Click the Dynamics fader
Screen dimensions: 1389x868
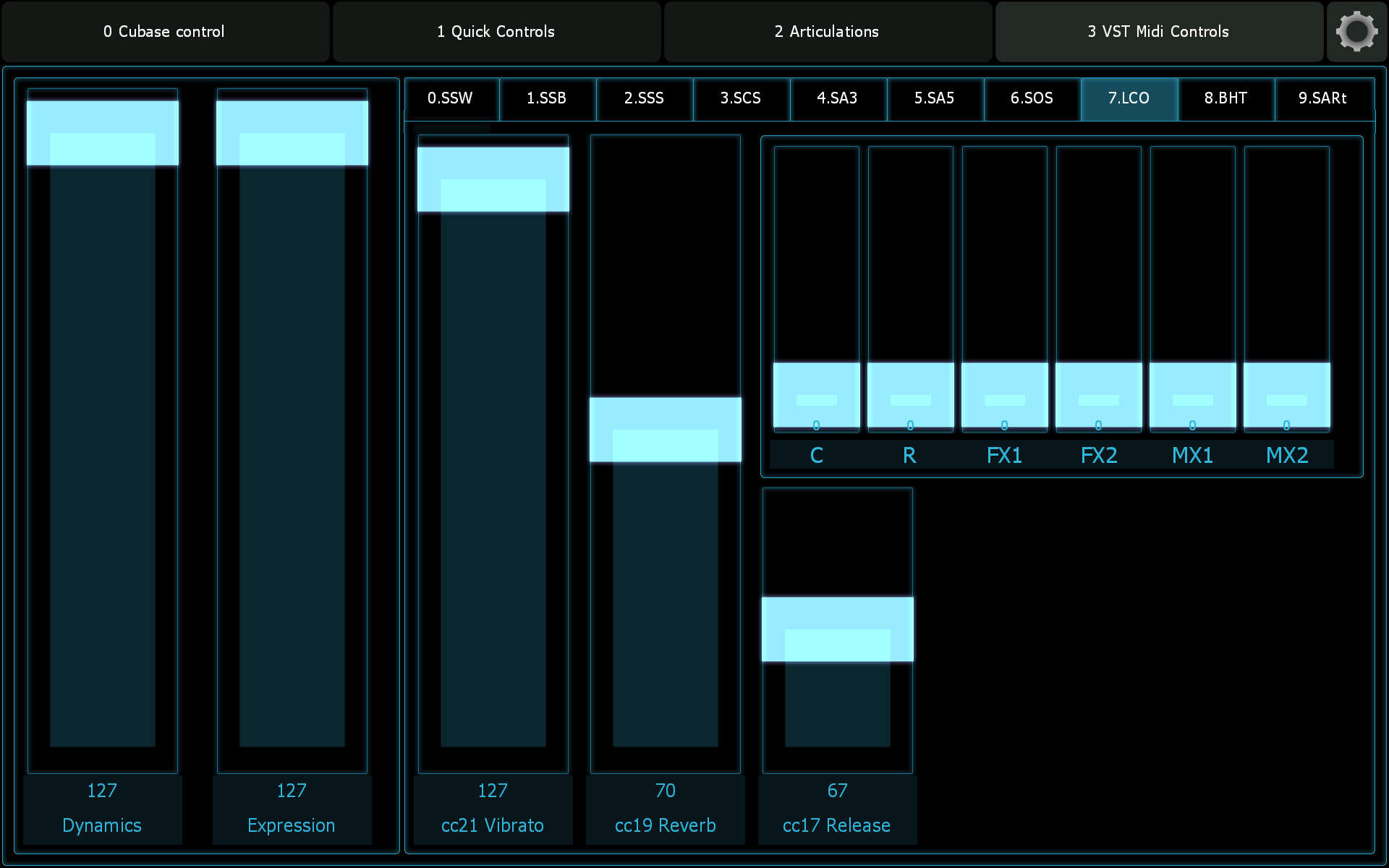(102, 434)
